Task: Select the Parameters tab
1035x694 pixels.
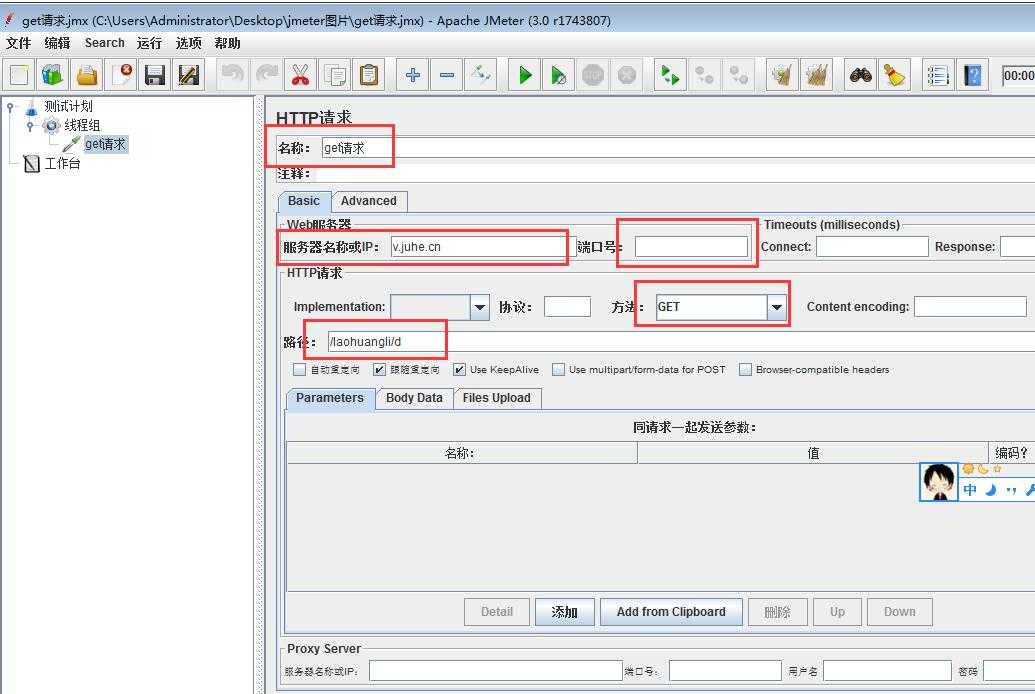Action: click(x=330, y=398)
